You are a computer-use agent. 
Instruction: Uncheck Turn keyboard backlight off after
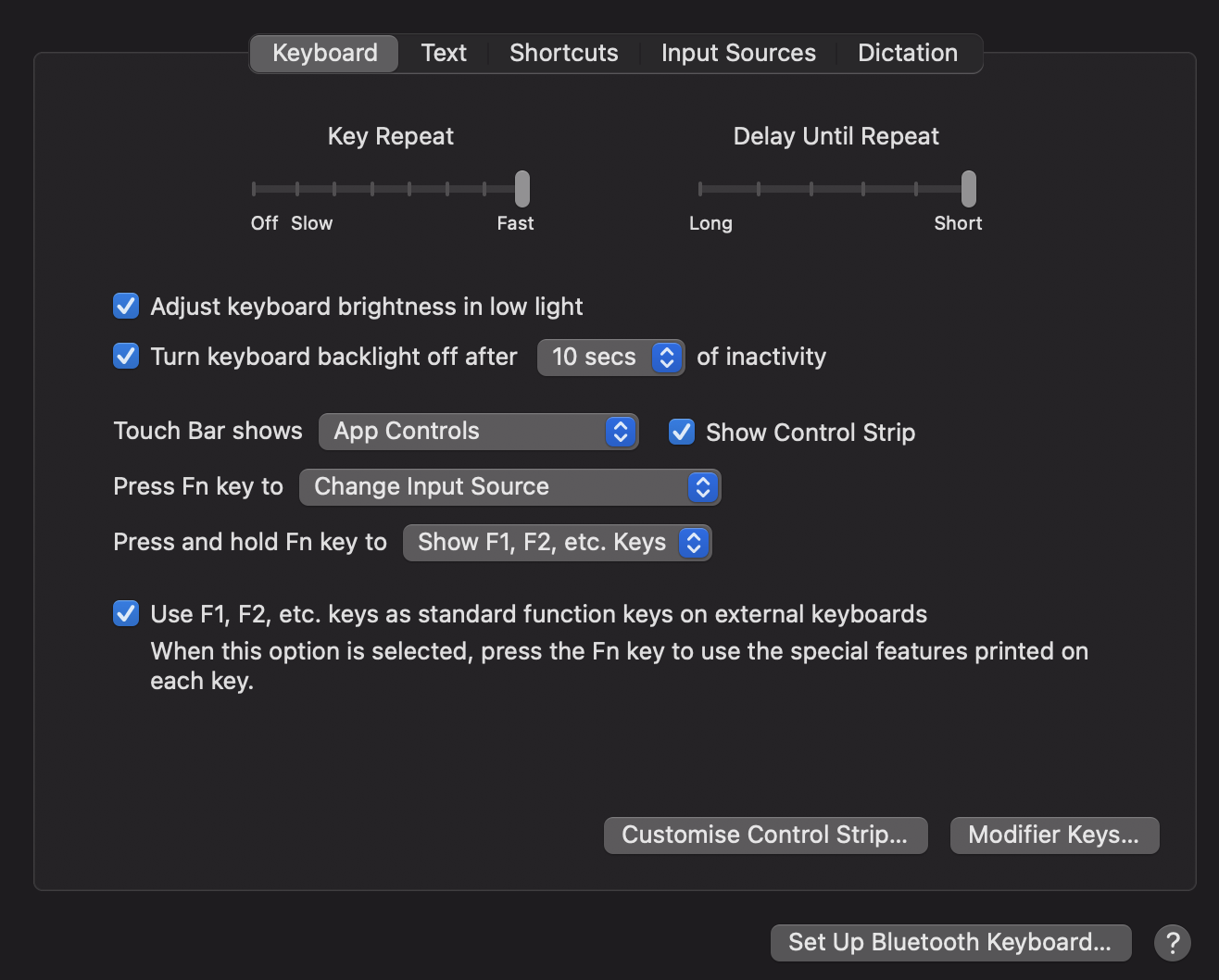(126, 357)
